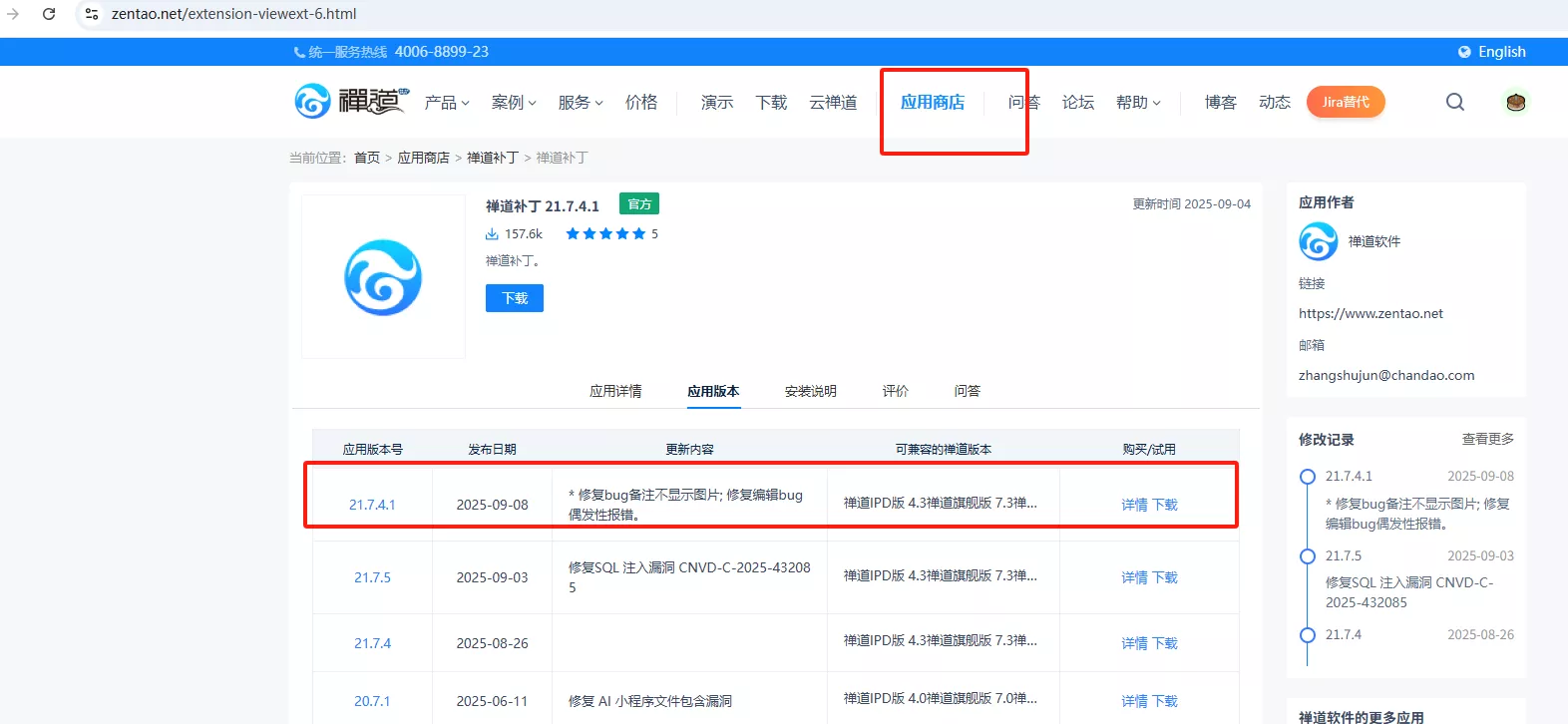Switch to the 应用详情 tab

pos(615,391)
